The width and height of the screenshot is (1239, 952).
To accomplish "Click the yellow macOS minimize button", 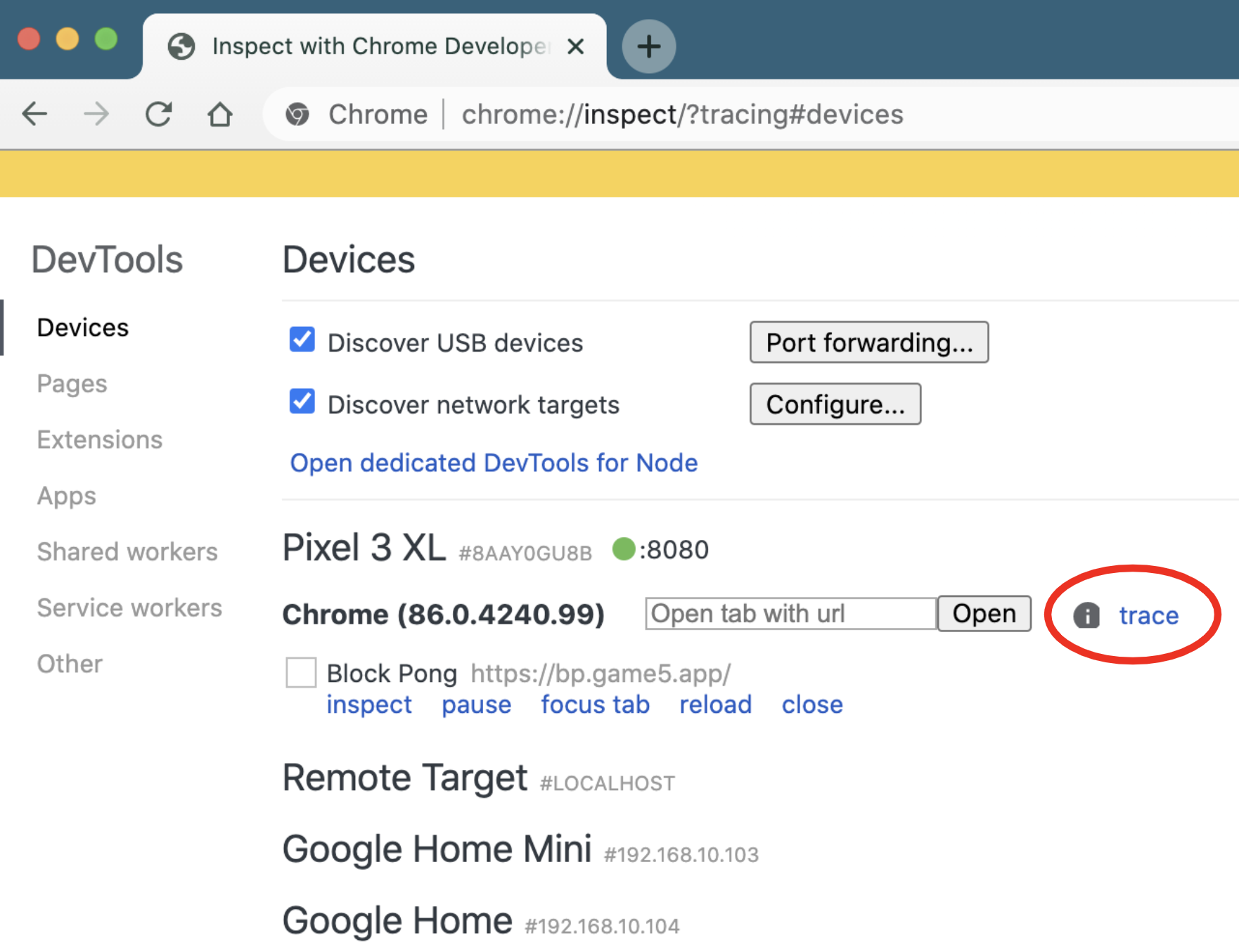I will click(68, 39).
